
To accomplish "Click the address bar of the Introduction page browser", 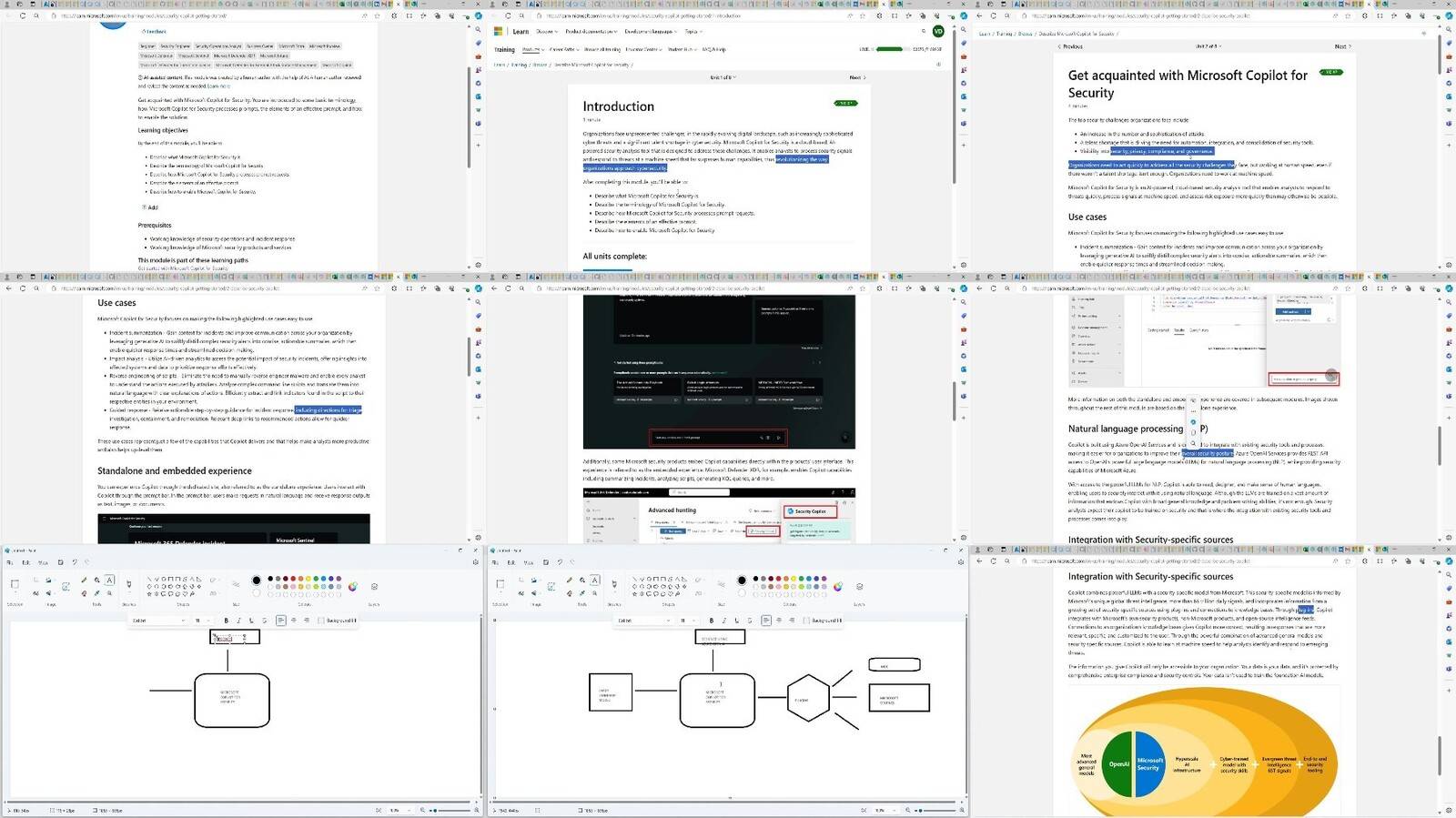I will pyautogui.click(x=688, y=15).
